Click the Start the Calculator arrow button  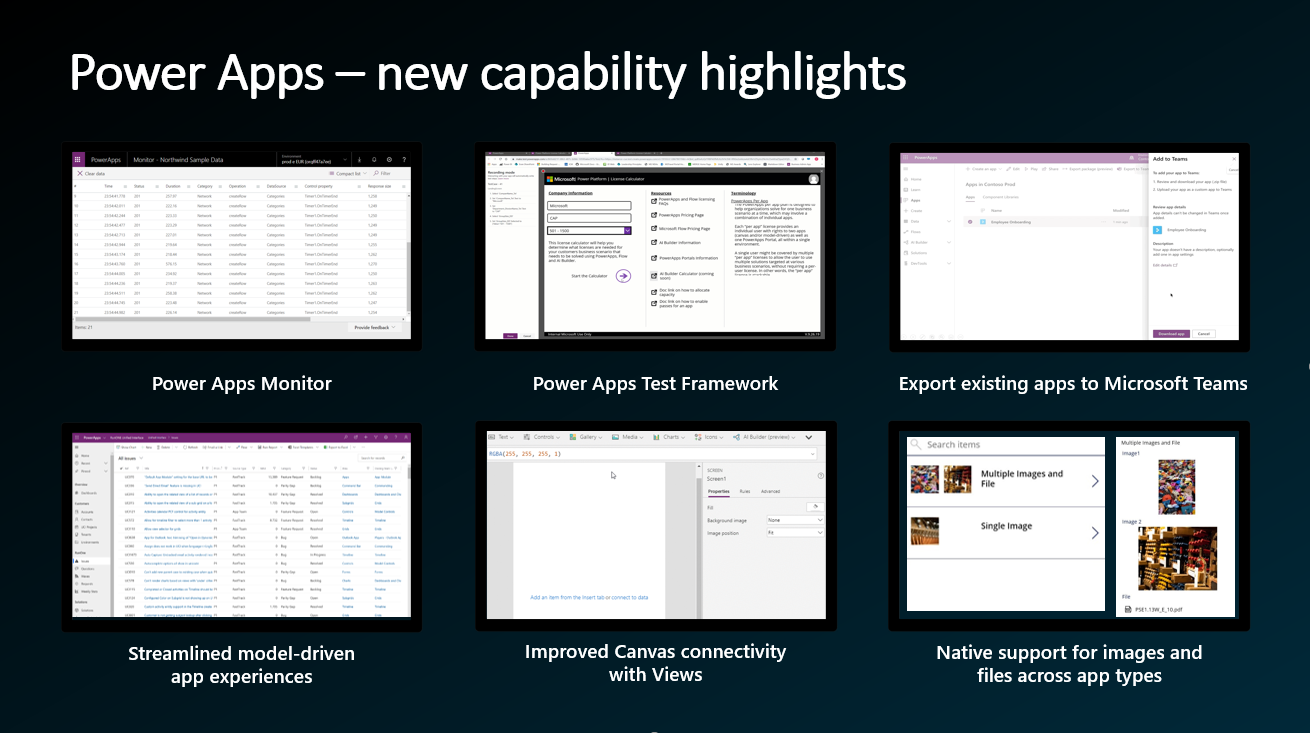click(623, 276)
